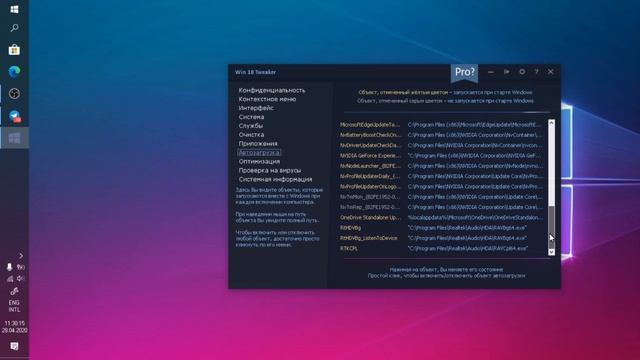Toggle RtHDVBg_ListenToDevice startup entry

click(x=369, y=238)
